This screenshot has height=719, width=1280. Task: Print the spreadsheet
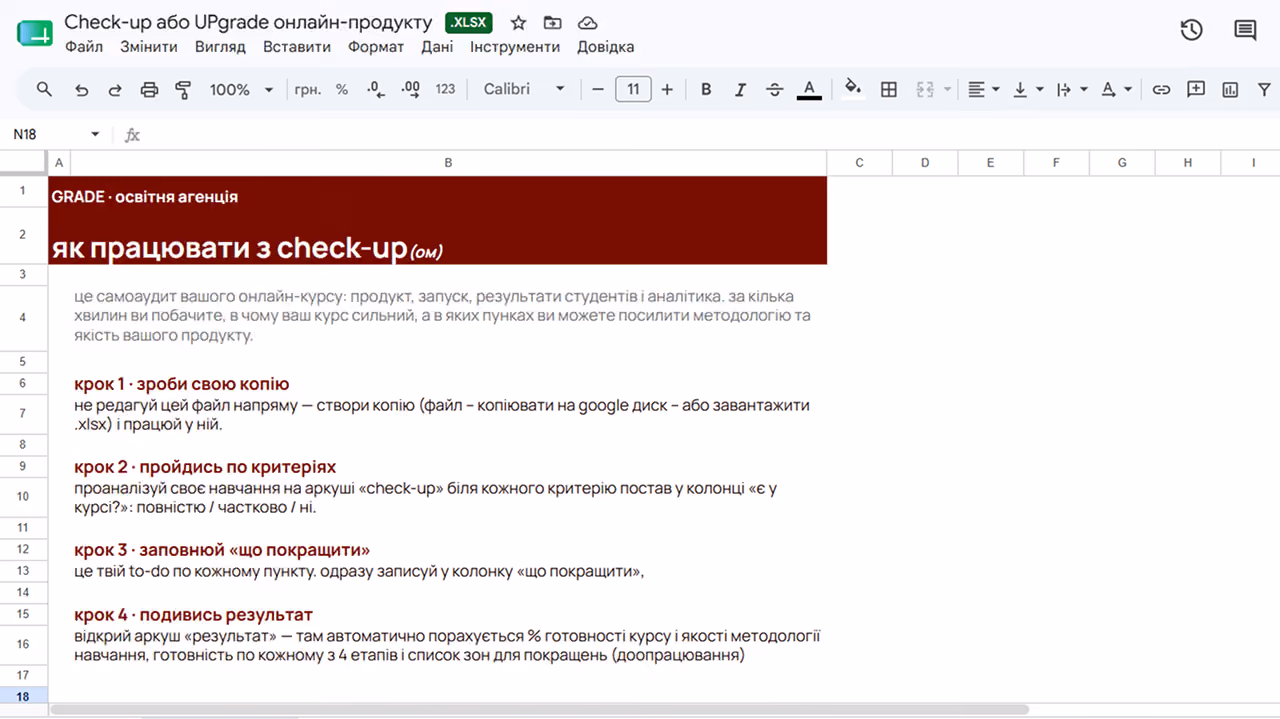(x=149, y=90)
